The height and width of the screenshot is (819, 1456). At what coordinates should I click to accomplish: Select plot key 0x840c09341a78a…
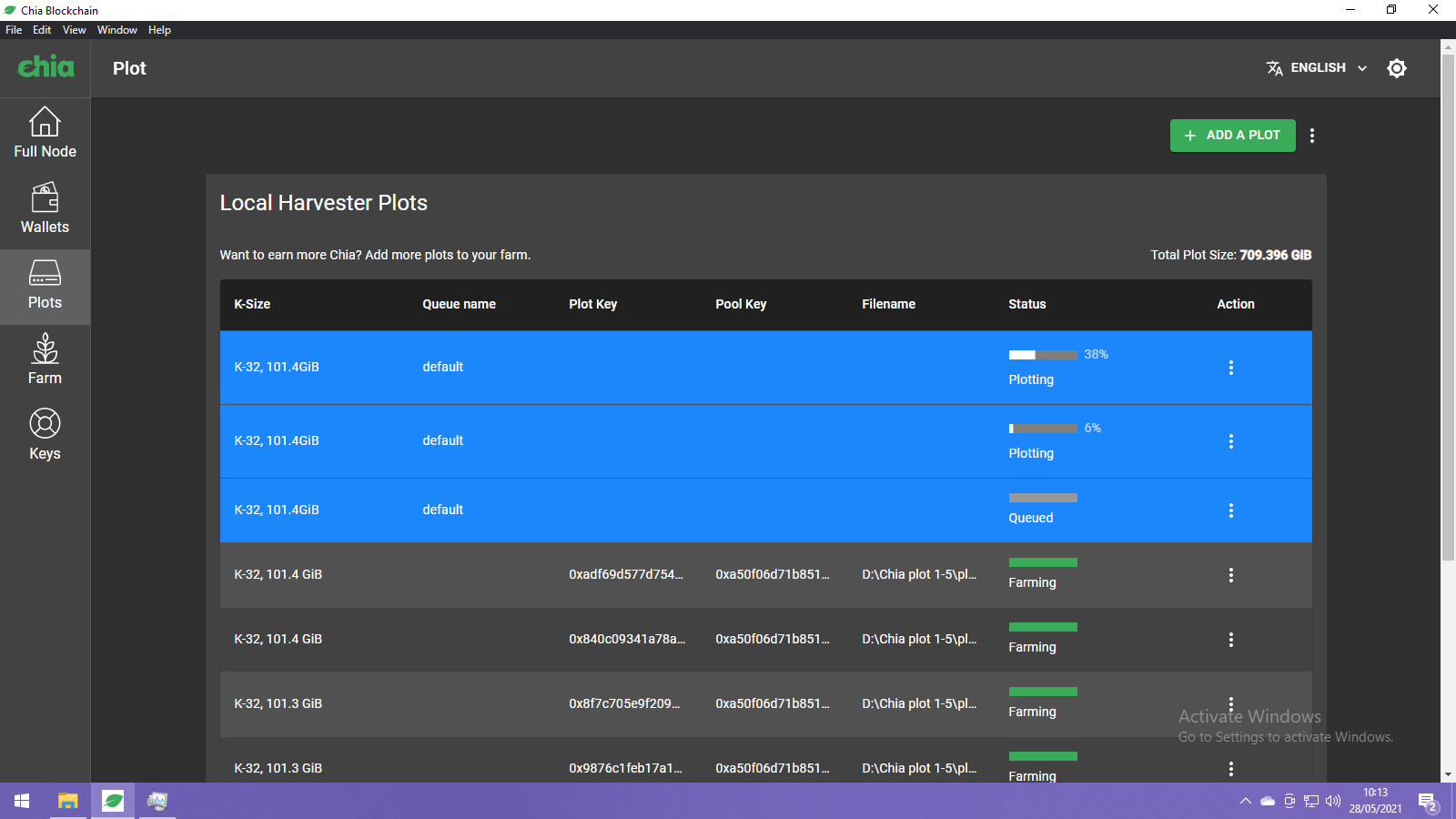(627, 640)
